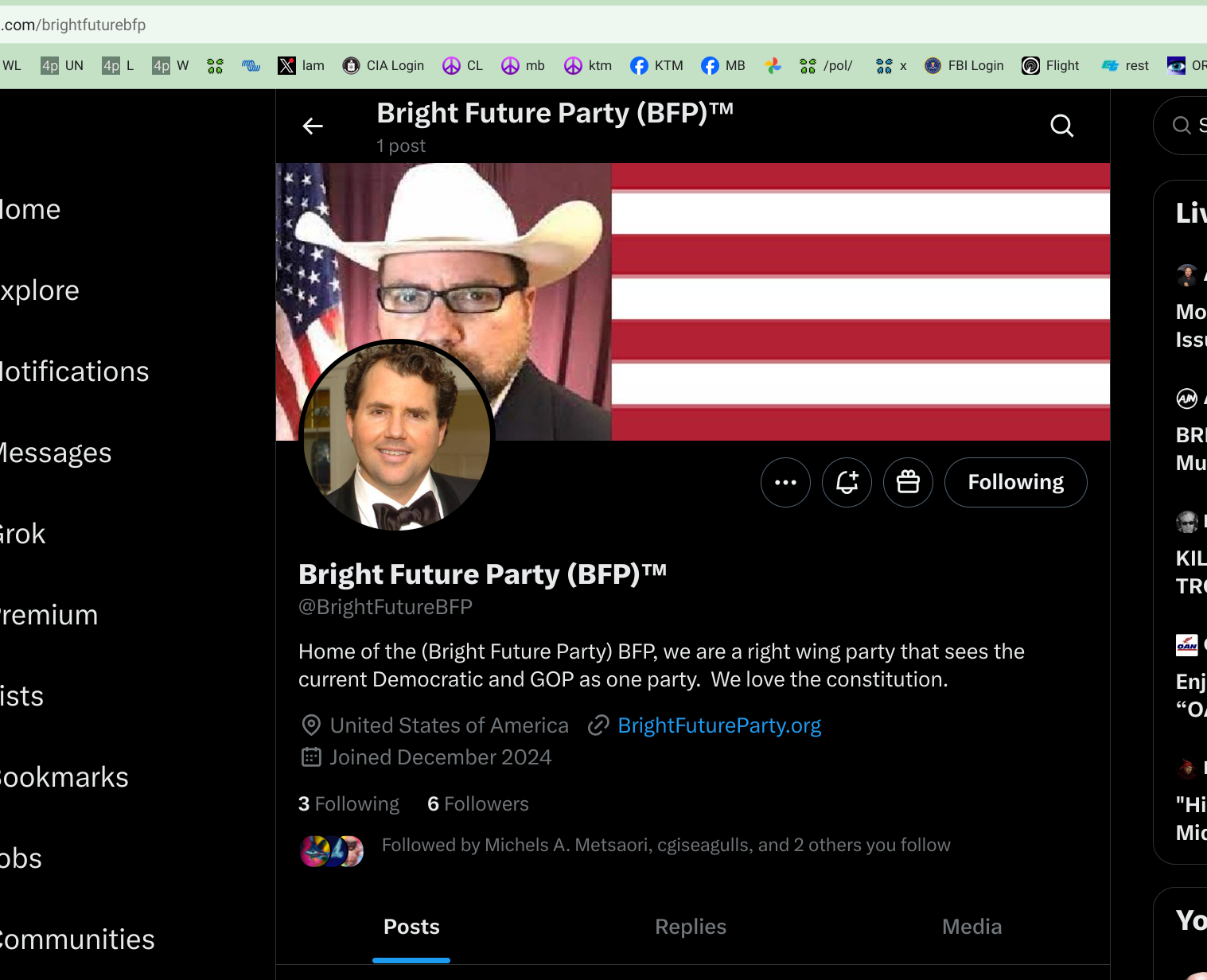Screen dimensions: 1207x980
Task: Open the Flight bookmark
Action: click(1050, 65)
